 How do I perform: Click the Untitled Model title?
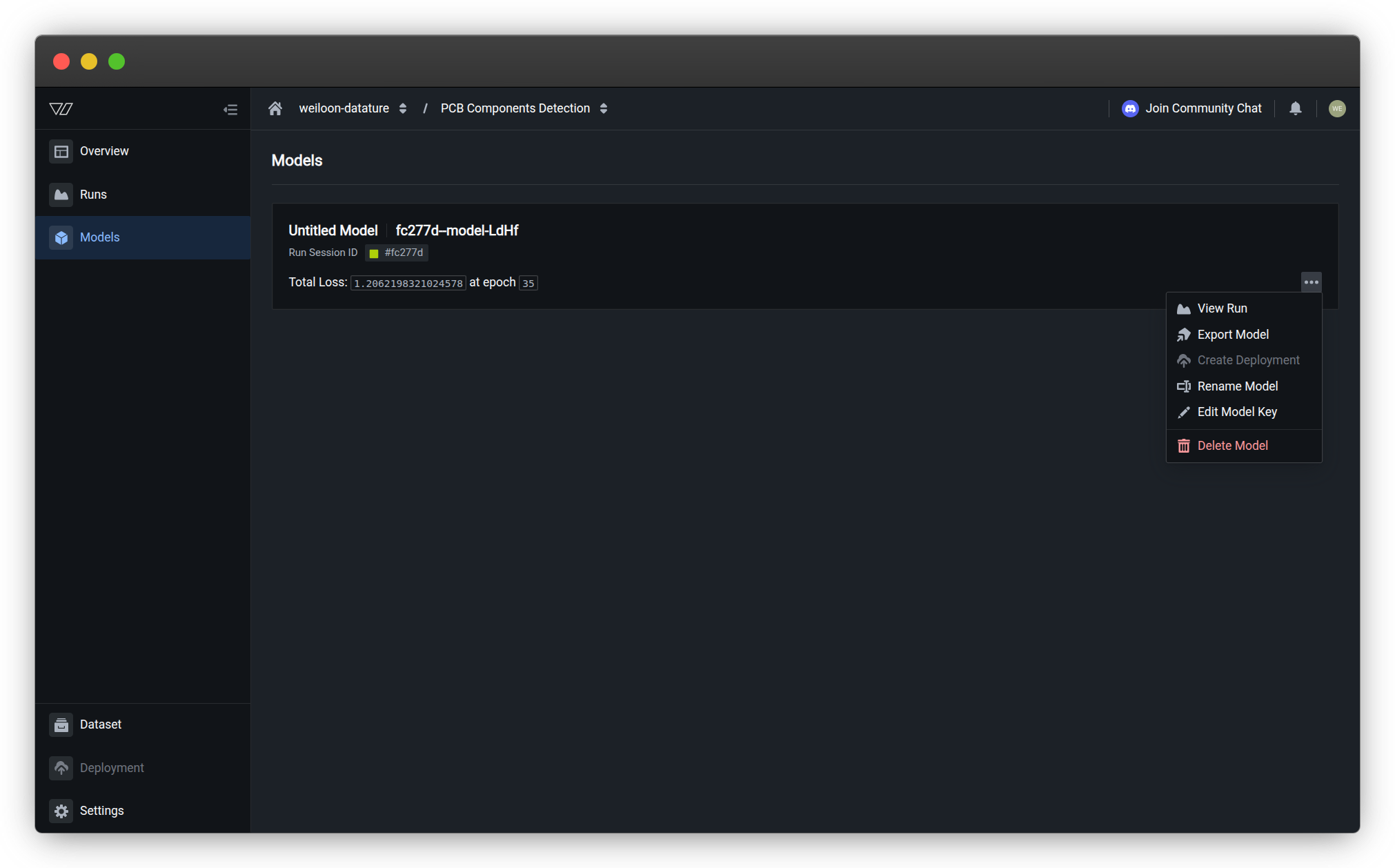point(333,230)
